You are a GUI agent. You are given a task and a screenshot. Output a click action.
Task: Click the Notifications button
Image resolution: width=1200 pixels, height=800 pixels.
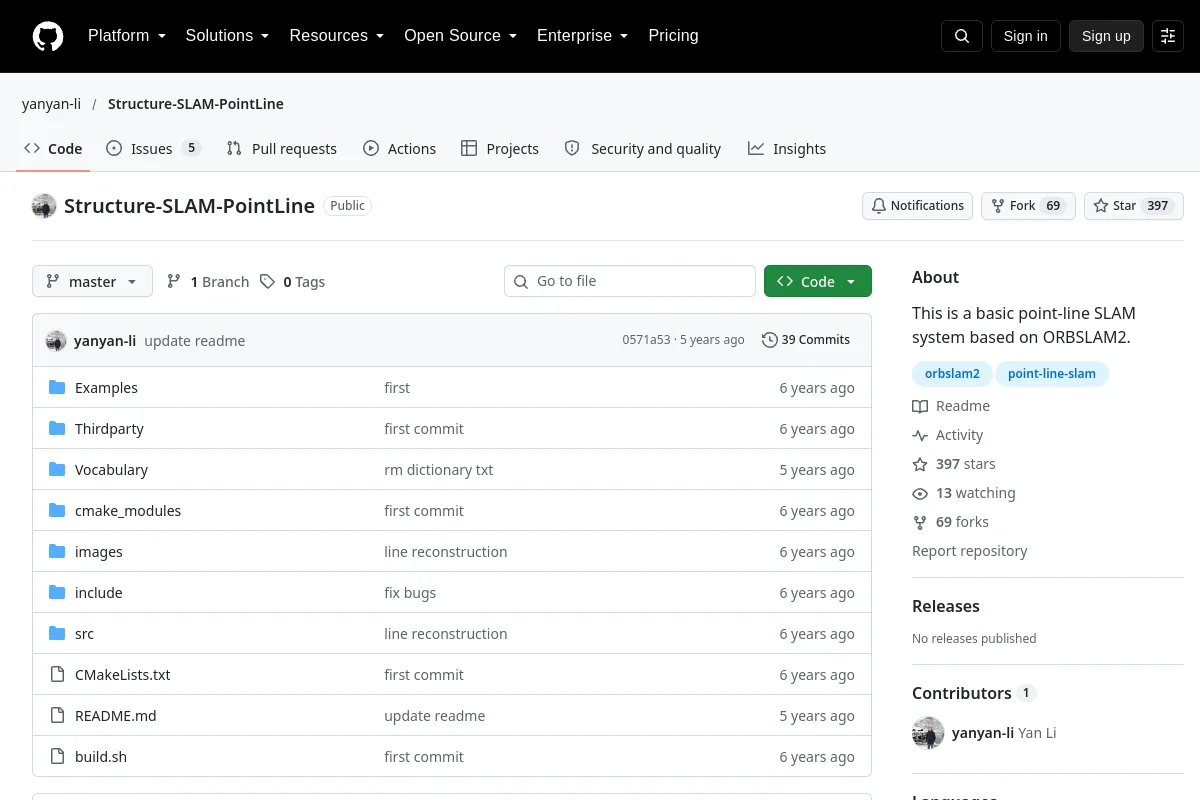pyautogui.click(x=917, y=206)
